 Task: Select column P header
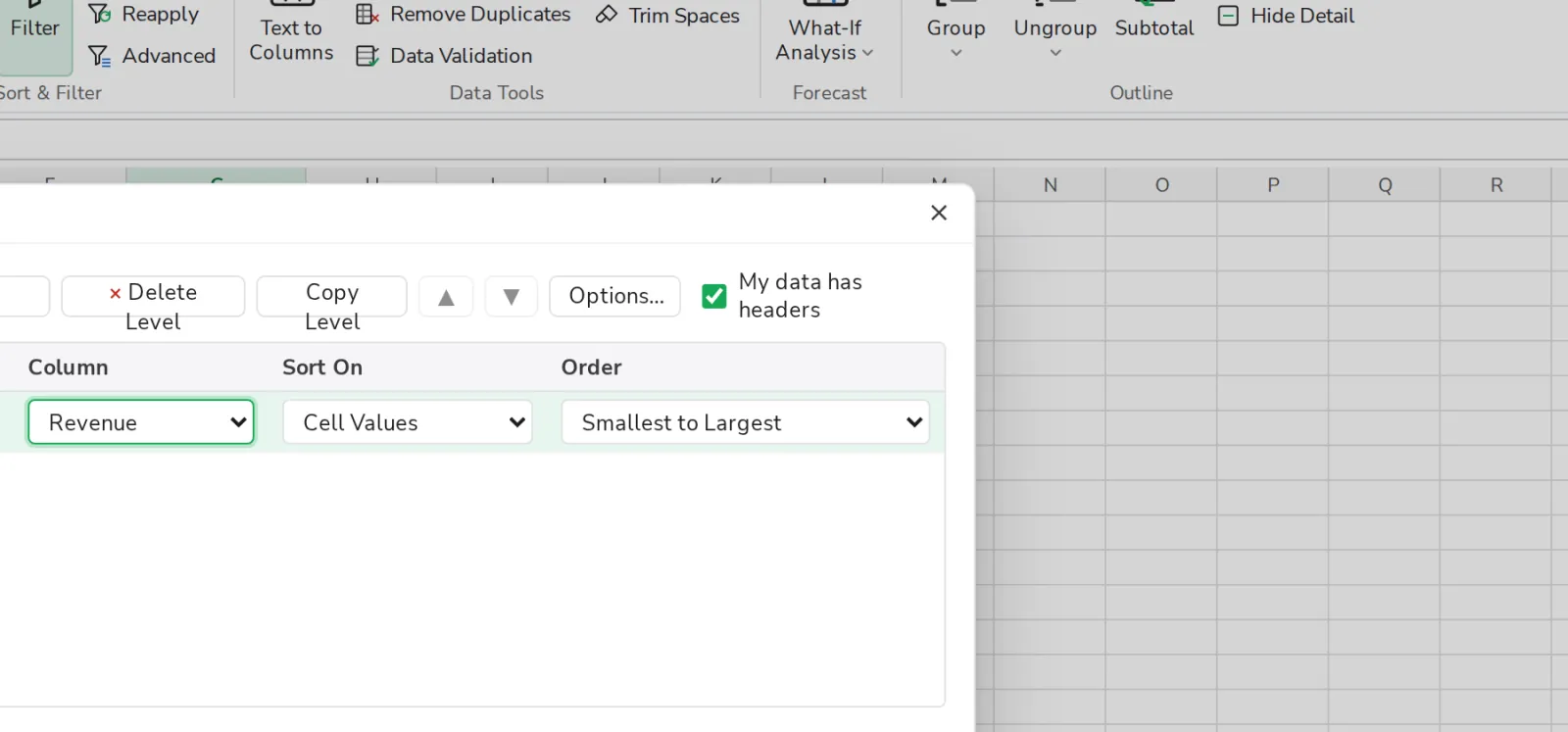click(1274, 185)
